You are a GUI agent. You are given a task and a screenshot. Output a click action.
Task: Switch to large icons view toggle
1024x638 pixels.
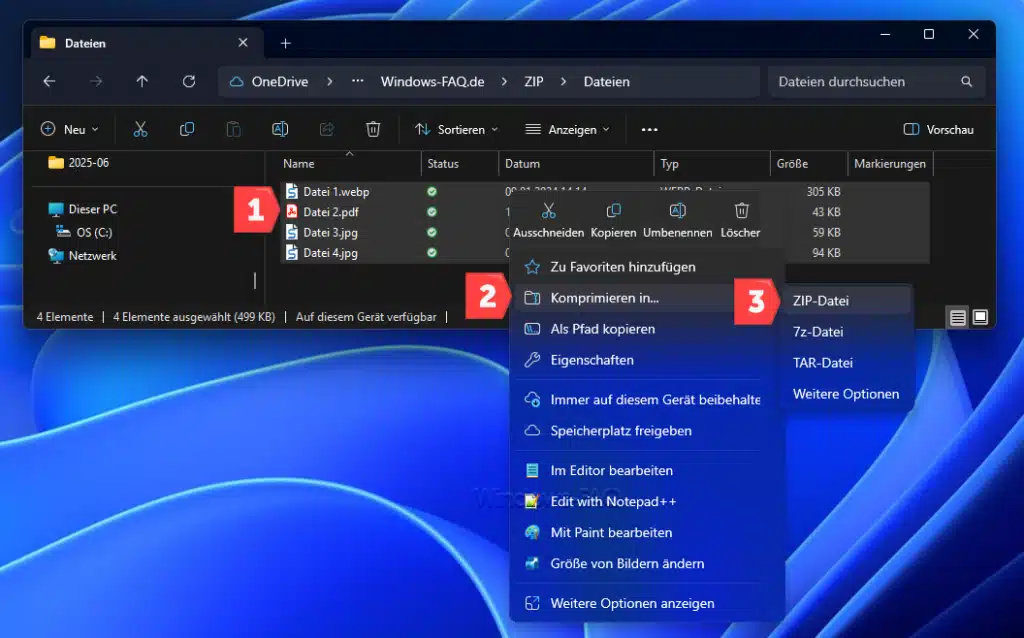coord(980,317)
